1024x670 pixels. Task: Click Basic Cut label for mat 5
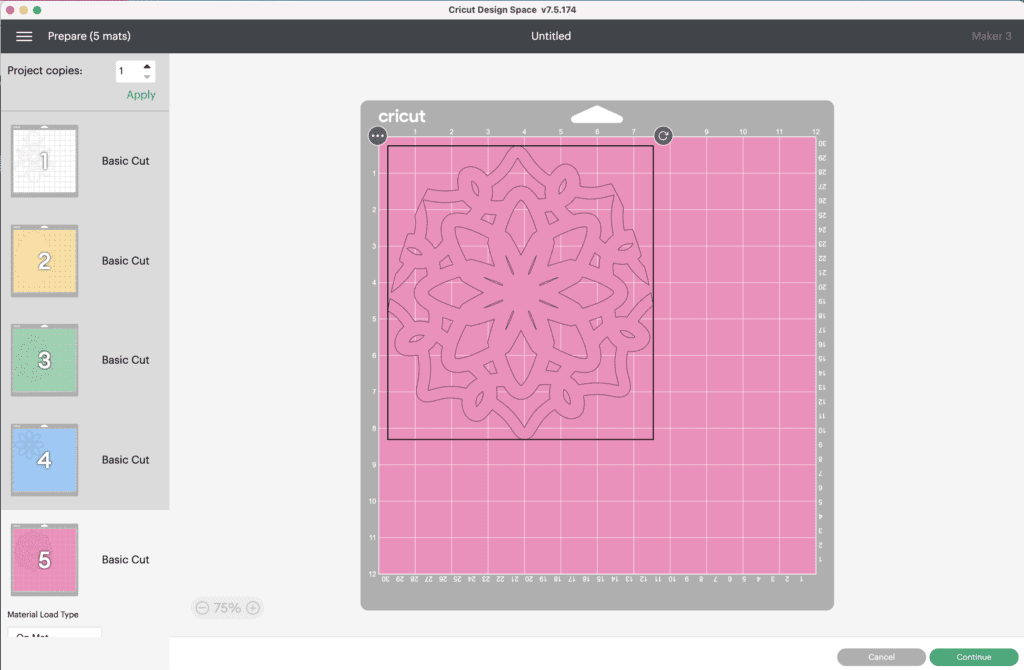[125, 560]
